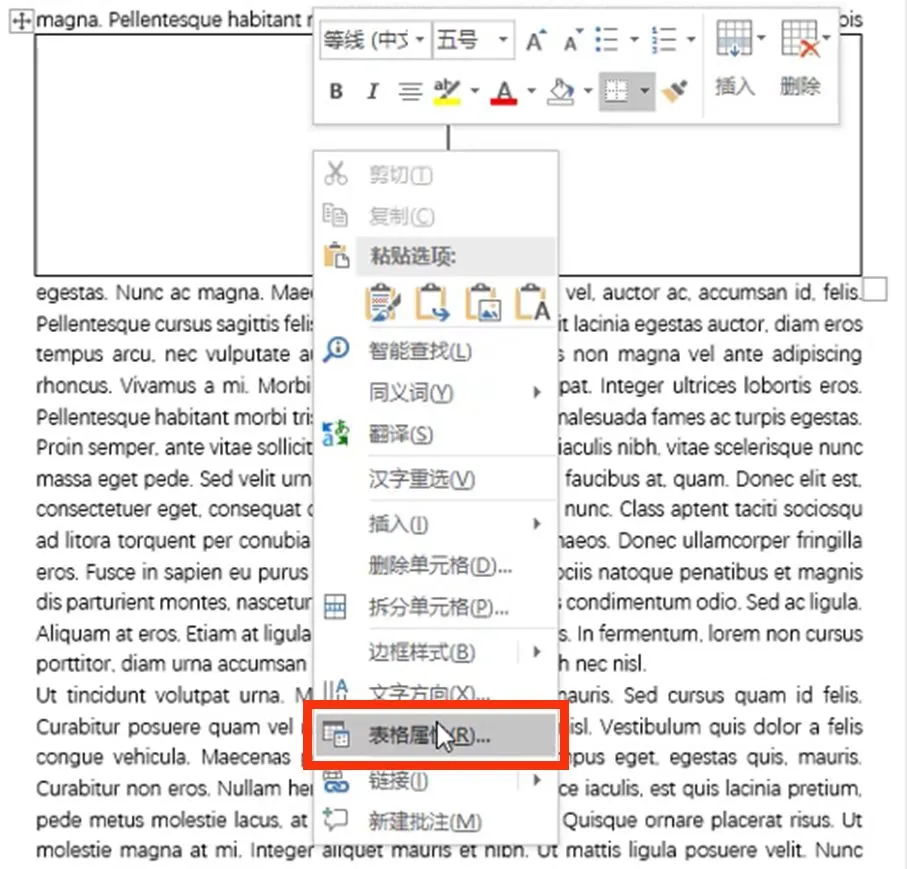
Task: Click the scissors cut icon
Action: (335, 174)
